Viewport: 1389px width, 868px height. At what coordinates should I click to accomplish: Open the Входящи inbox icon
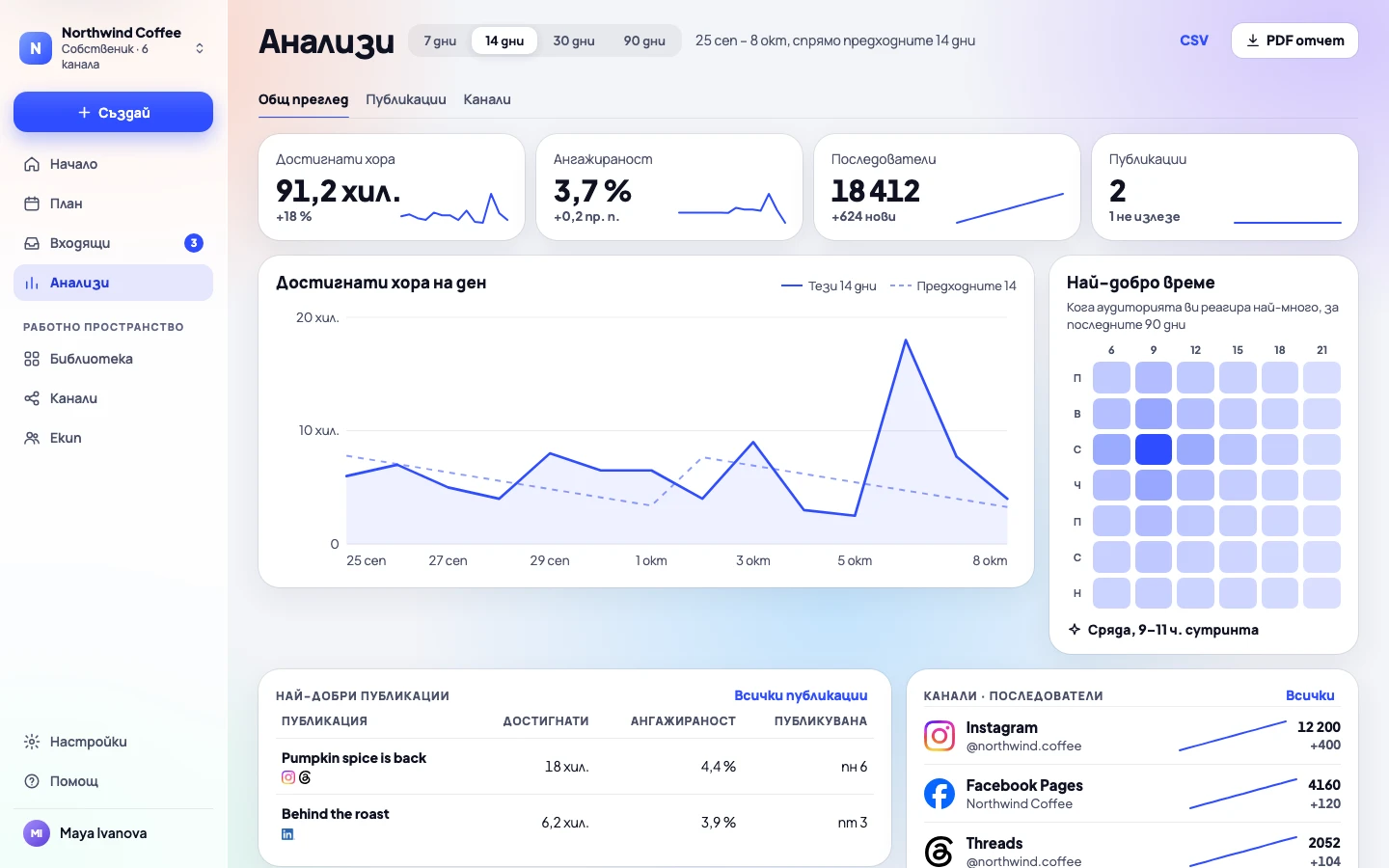pos(32,243)
